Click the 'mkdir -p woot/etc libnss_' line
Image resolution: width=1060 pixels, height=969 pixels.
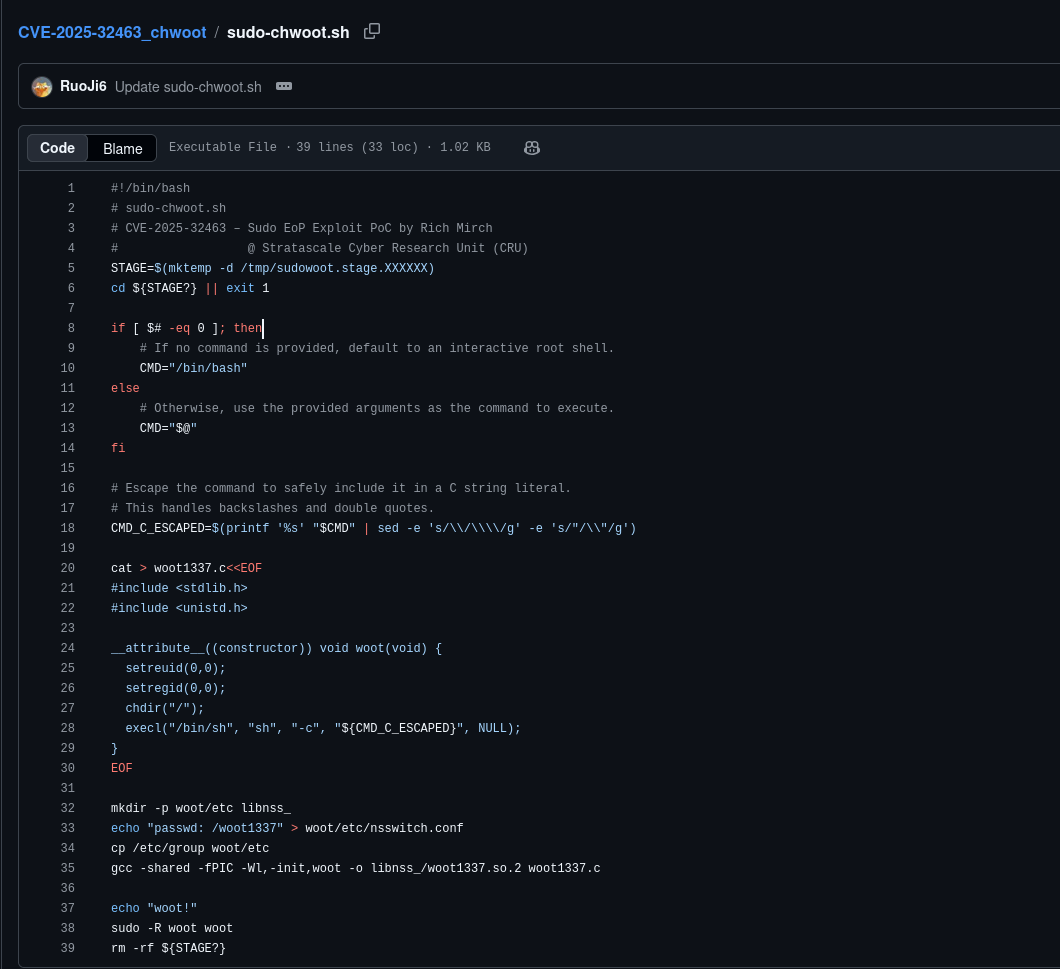click(x=201, y=808)
